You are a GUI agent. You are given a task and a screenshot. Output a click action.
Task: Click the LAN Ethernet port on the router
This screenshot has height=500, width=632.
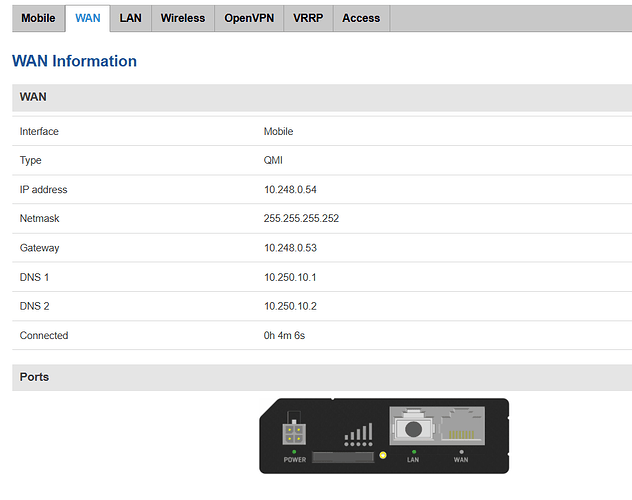click(414, 428)
